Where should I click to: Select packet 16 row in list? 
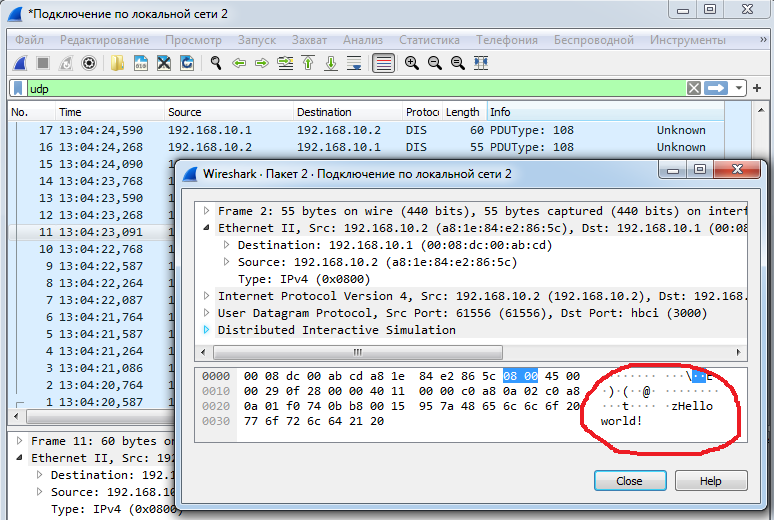click(x=366, y=147)
